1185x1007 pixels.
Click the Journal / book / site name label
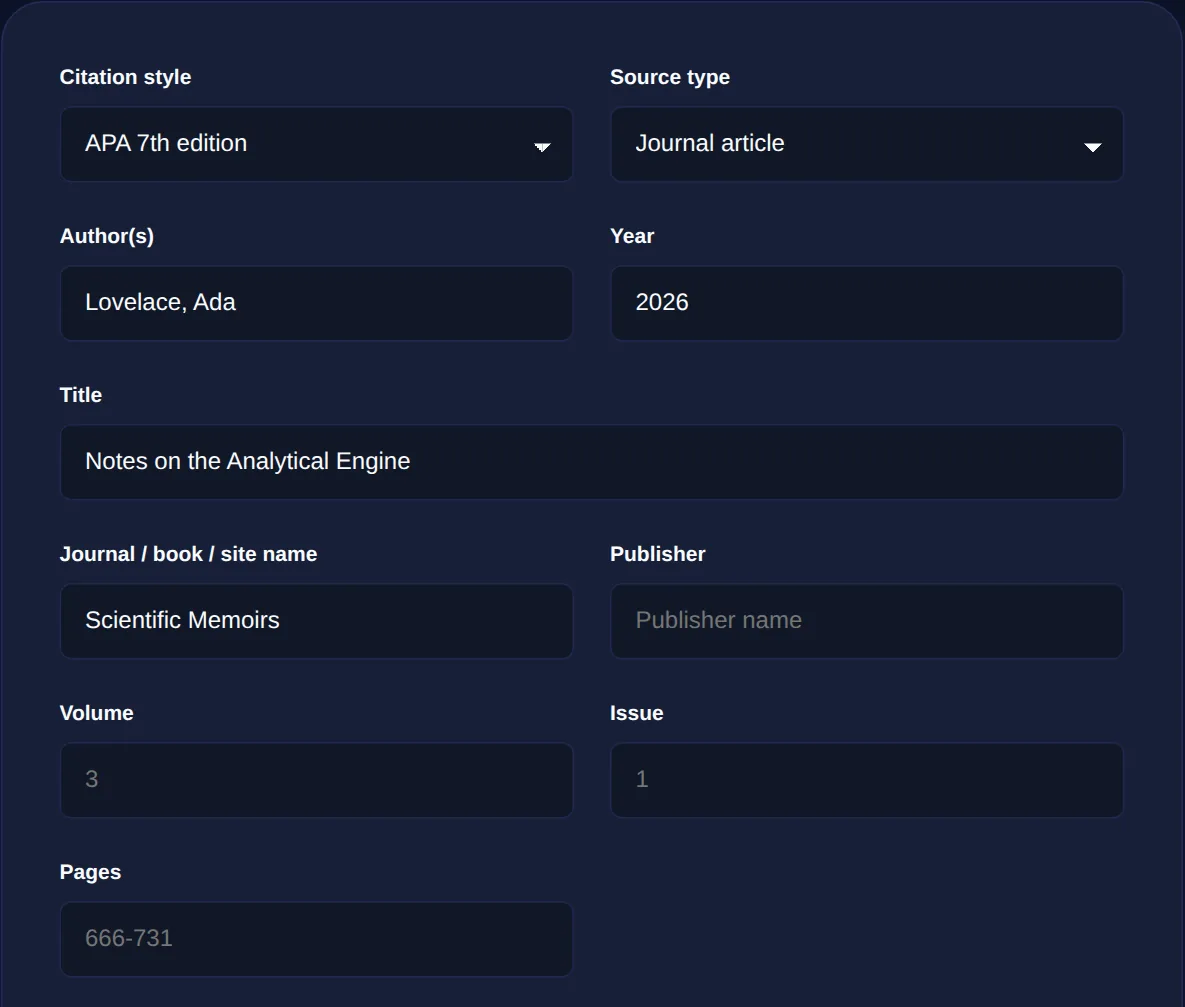click(188, 554)
